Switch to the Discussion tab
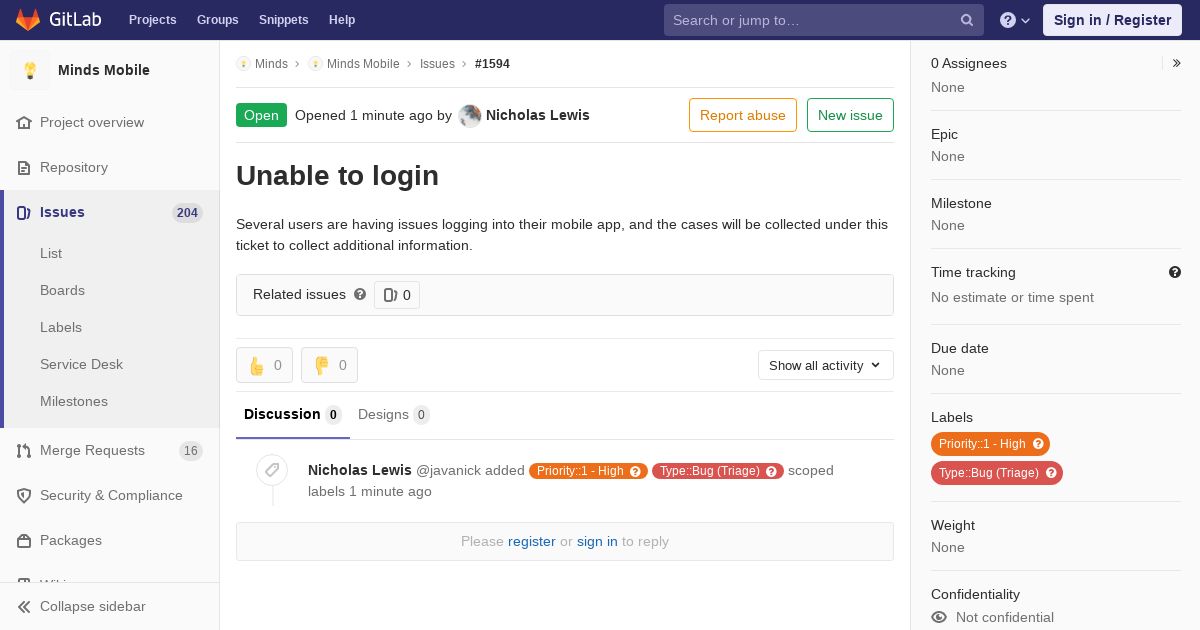This screenshot has height=630, width=1200. [x=293, y=415]
